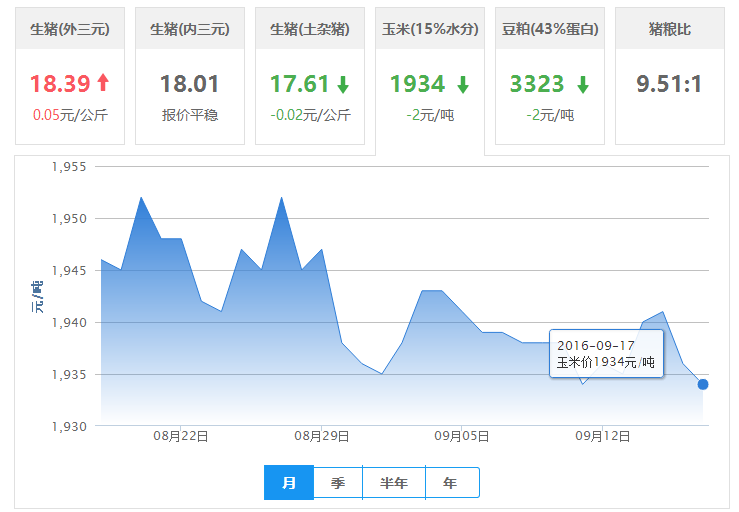Viewport: 739px width, 512px height.
Task: Click the 08月22日 axis label
Action: (x=181, y=436)
